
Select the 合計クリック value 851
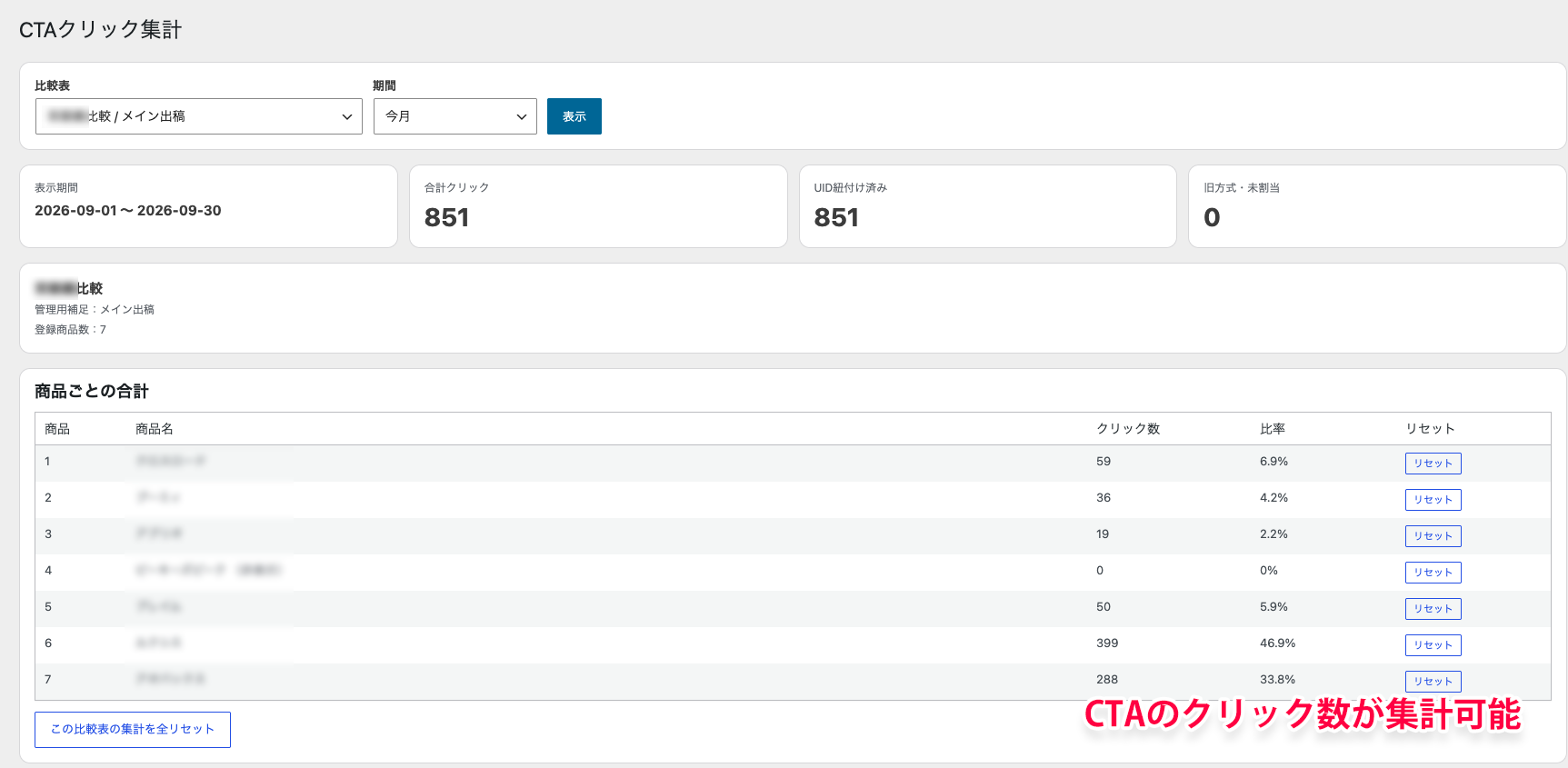tap(446, 218)
